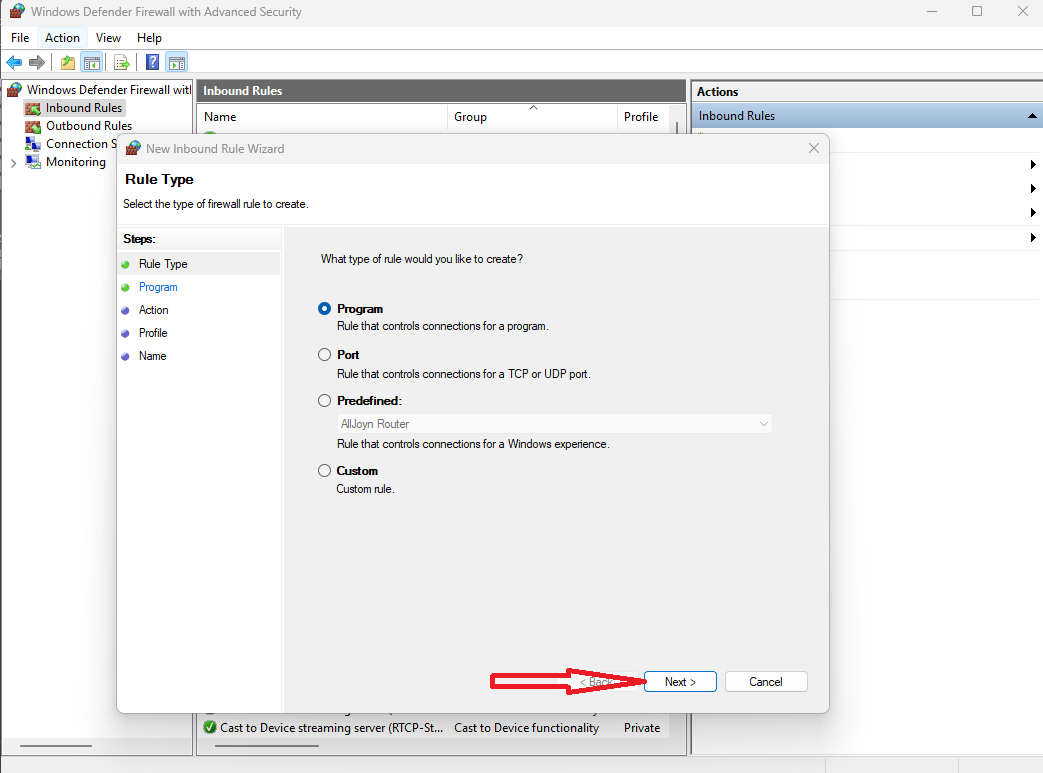Open the View menu
The image size is (1043, 773).
108,38
